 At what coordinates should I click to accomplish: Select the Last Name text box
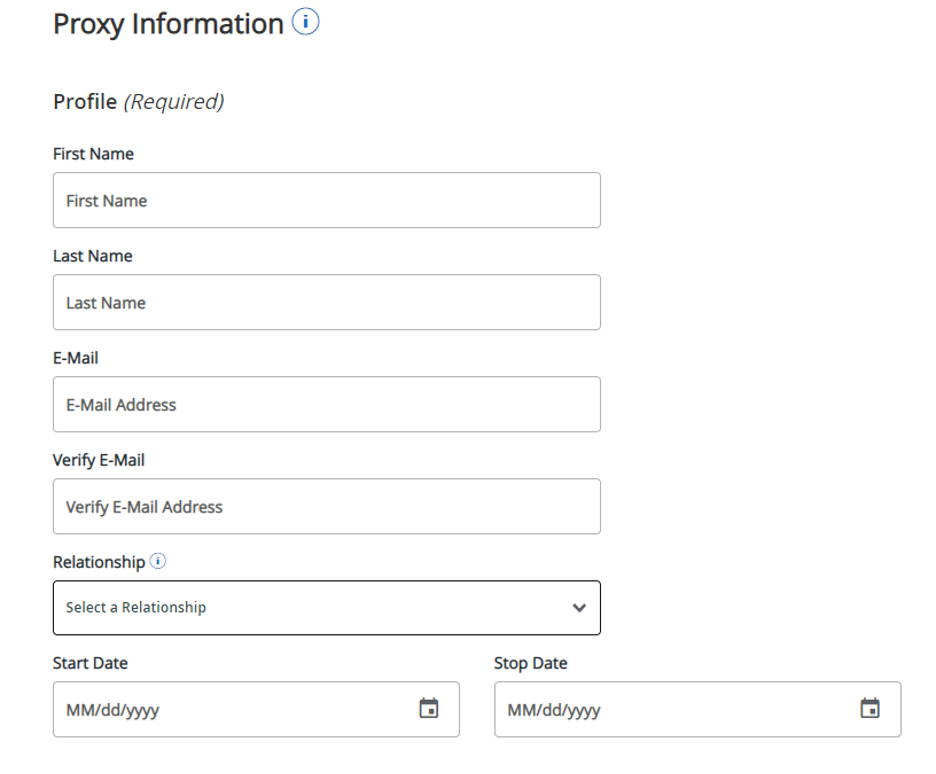[x=326, y=302]
